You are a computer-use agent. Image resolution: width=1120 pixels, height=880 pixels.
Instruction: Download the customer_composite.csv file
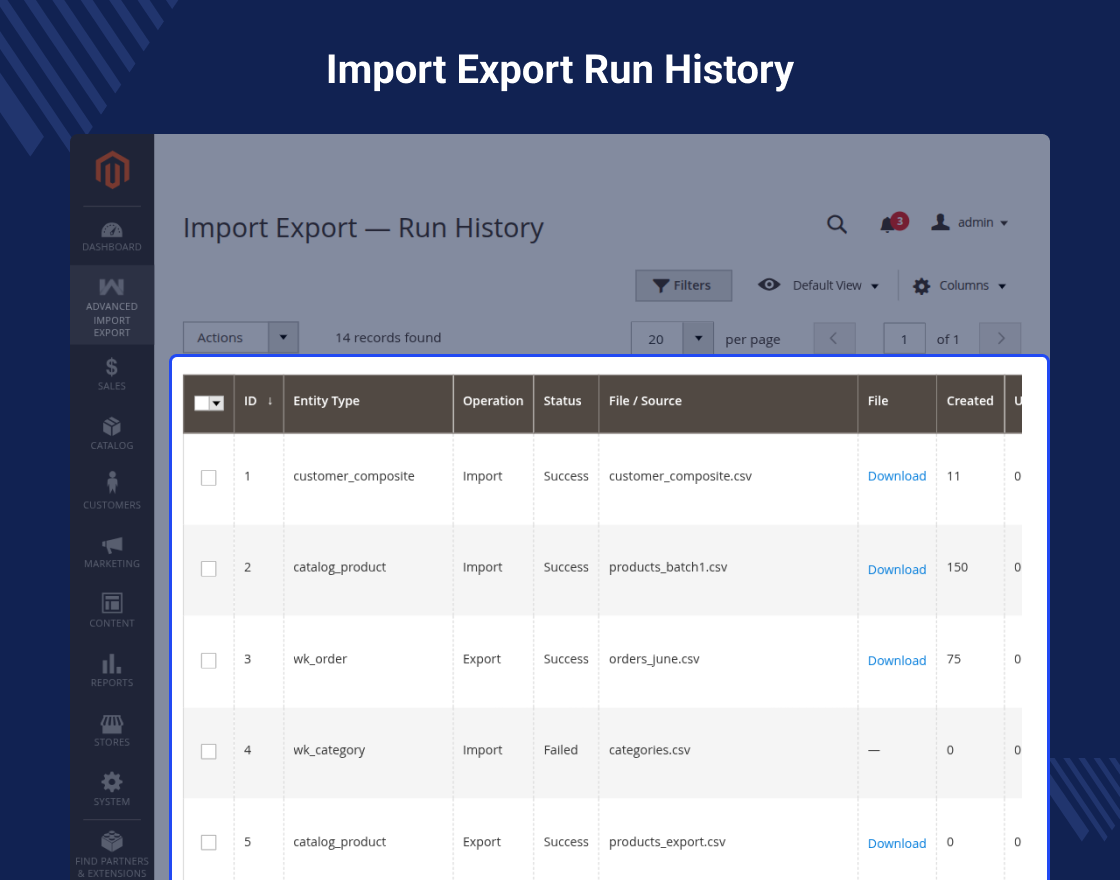tap(896, 476)
